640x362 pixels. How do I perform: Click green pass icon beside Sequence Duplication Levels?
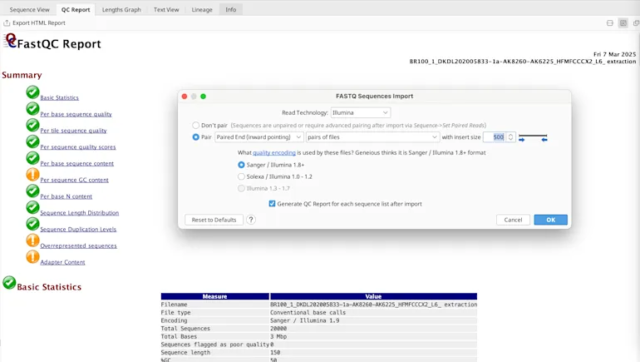(x=33, y=224)
